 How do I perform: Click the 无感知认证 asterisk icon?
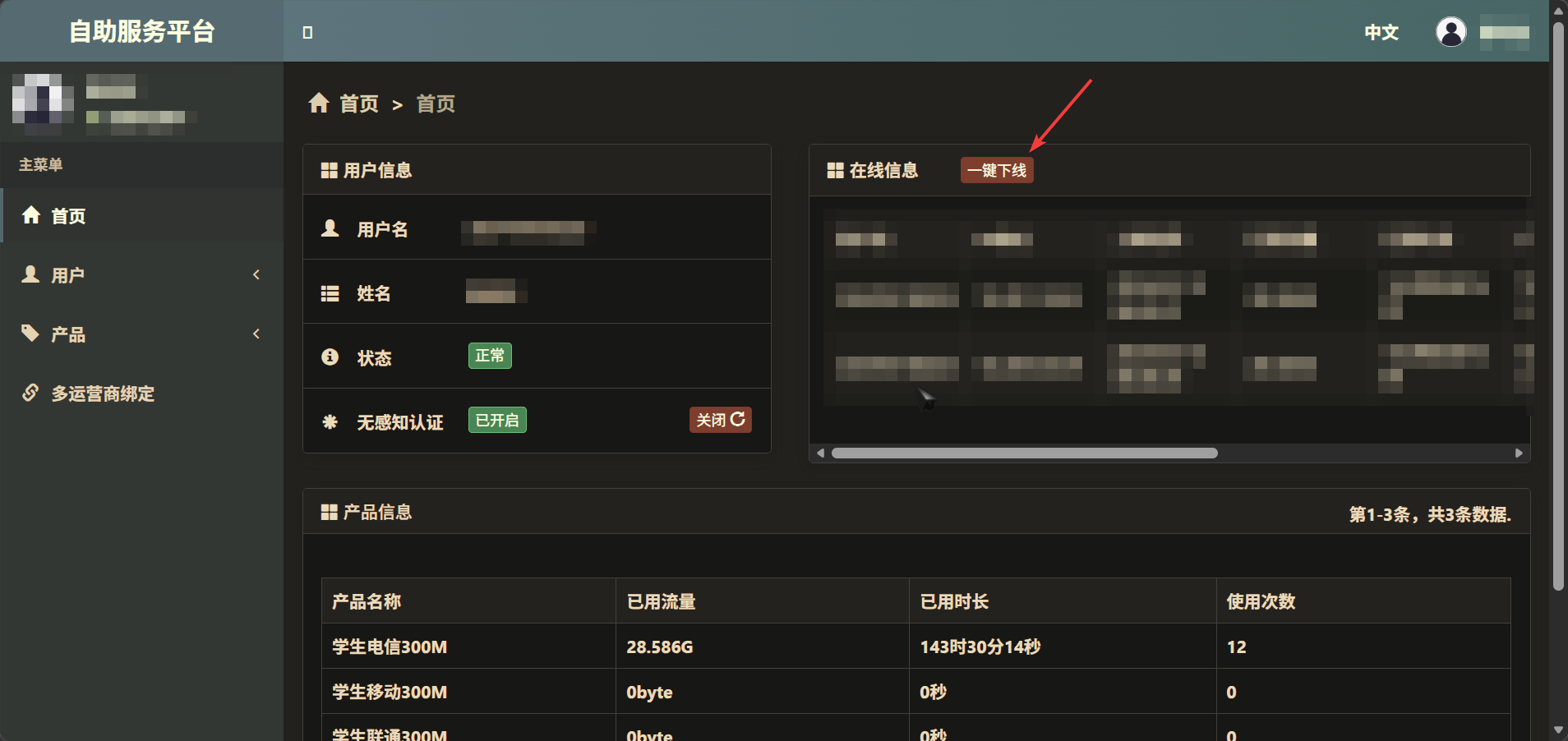[x=330, y=421]
